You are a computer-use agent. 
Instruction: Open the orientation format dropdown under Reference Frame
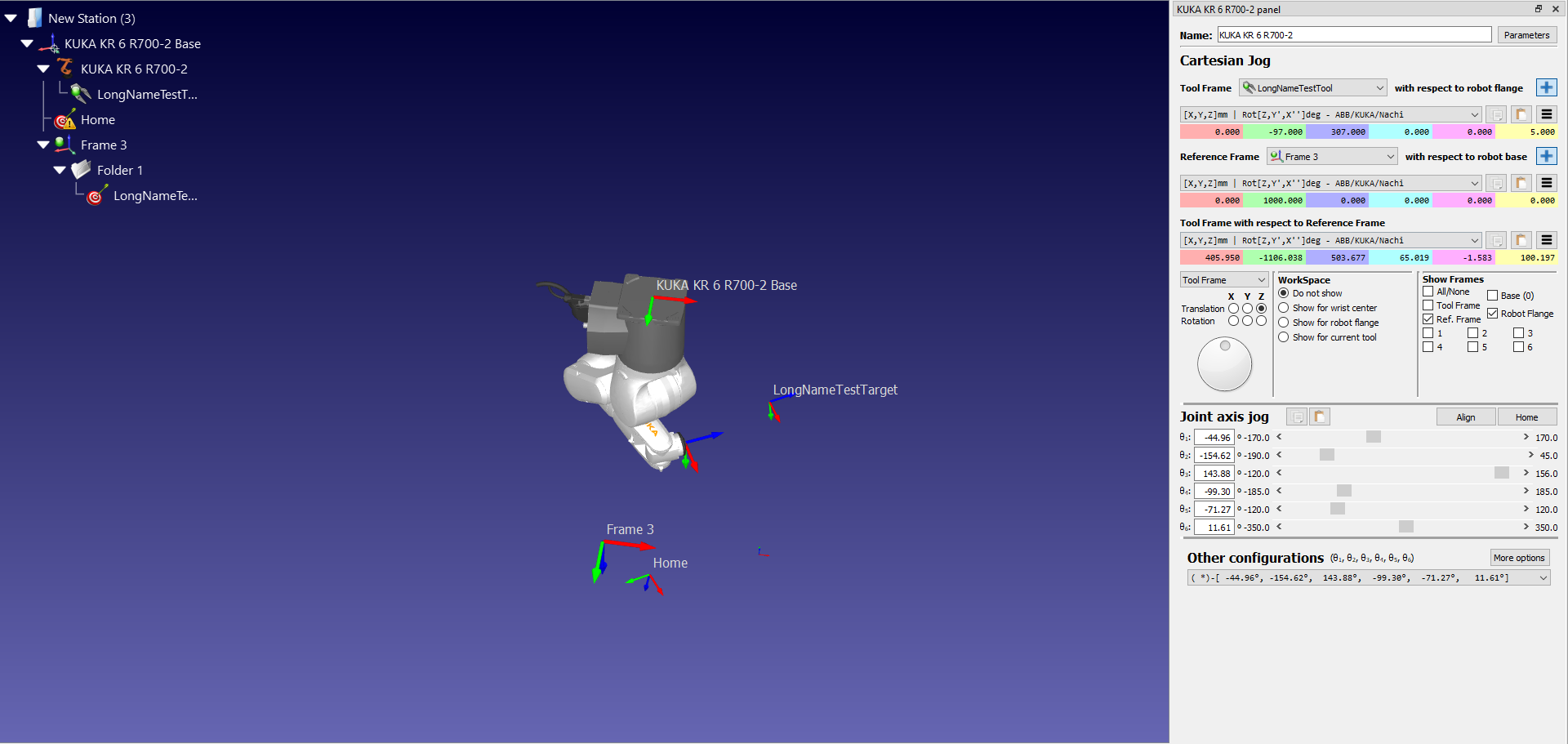click(1331, 183)
